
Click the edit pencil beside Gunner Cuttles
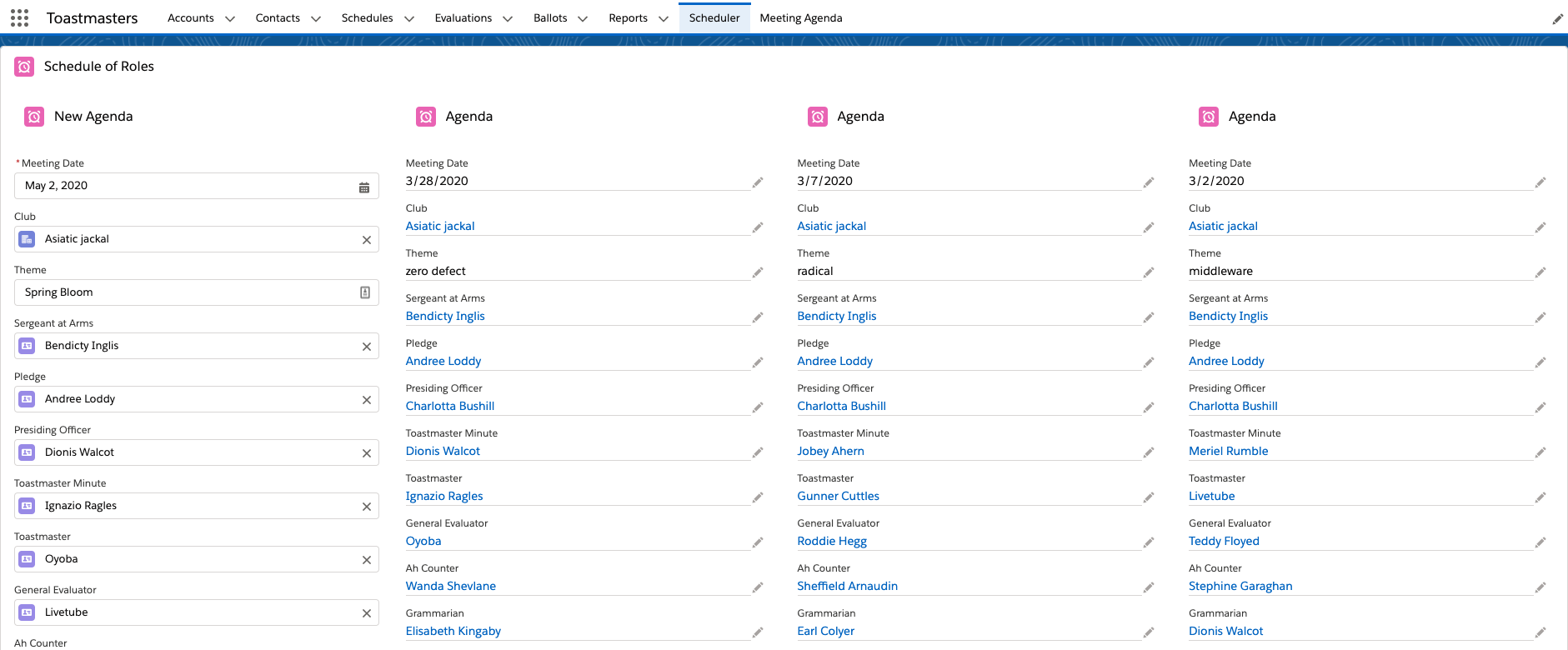(1148, 497)
